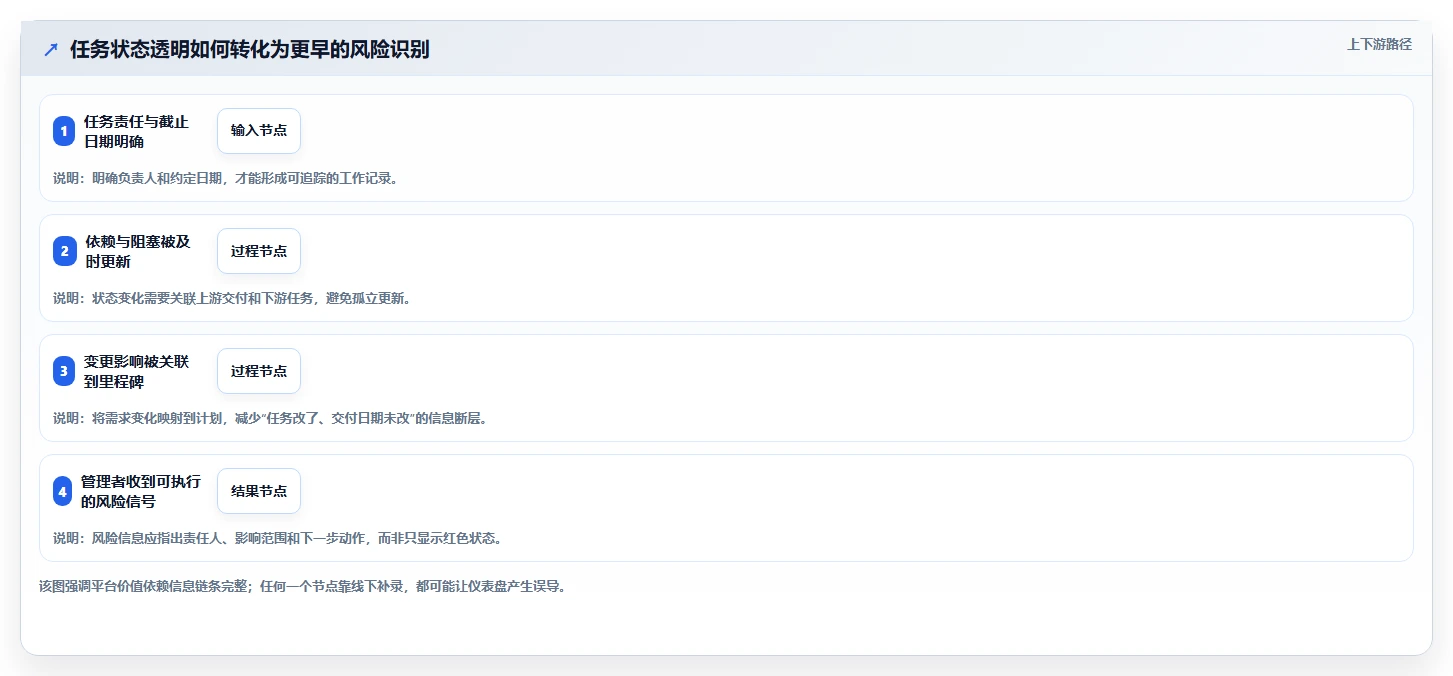Click the 上下游路径 label in the header
The width and height of the screenshot is (1453, 676).
(x=1379, y=44)
